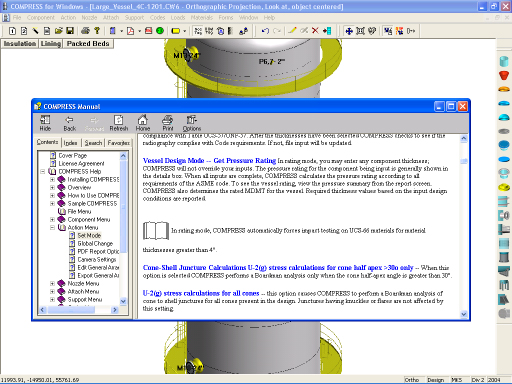Save the vessel using the floppy icon
This screenshot has width=512, height=384.
pyautogui.click(x=70, y=31)
